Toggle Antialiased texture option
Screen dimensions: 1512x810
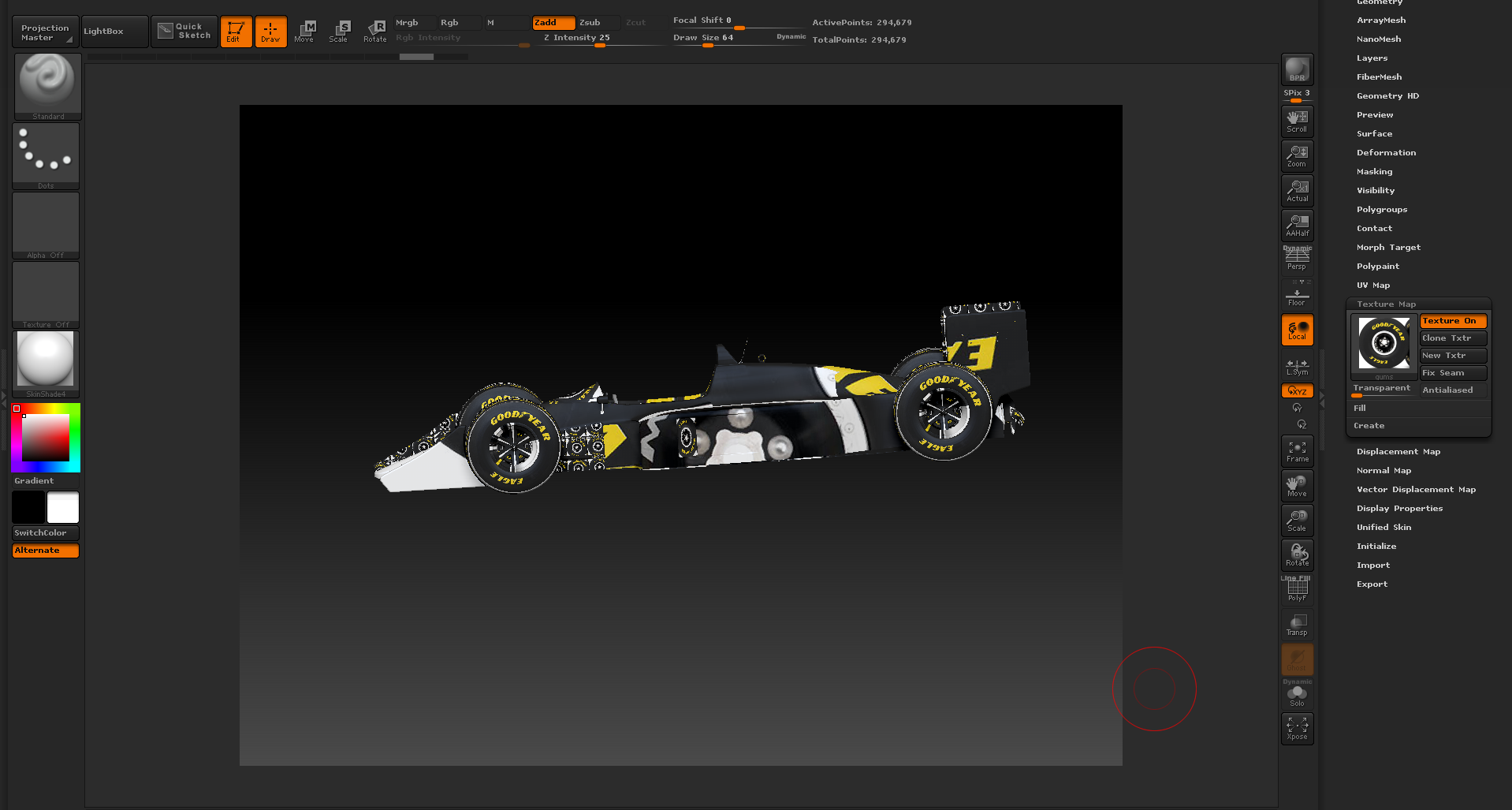[1454, 390]
